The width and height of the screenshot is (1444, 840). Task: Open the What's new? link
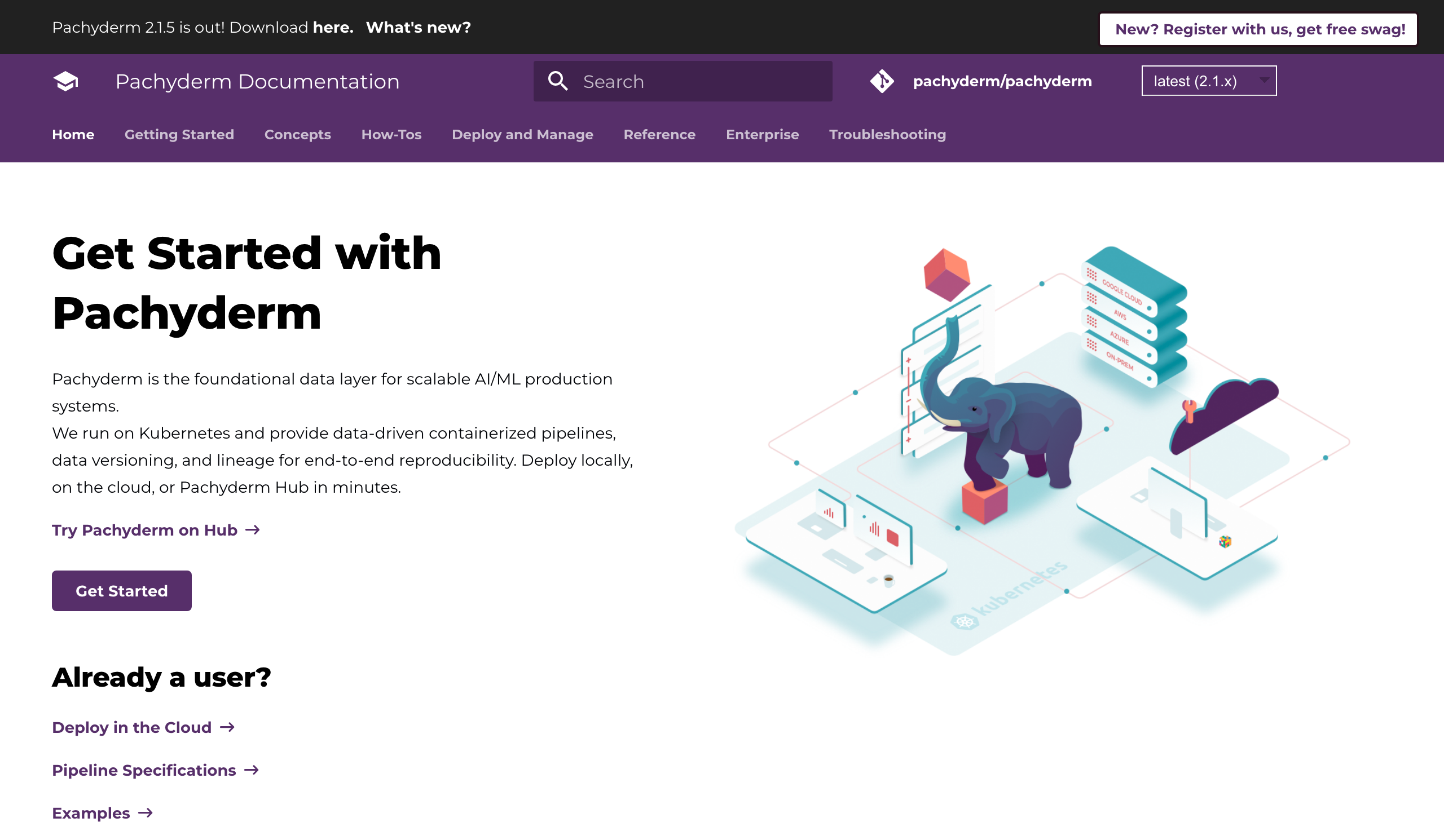(x=419, y=27)
